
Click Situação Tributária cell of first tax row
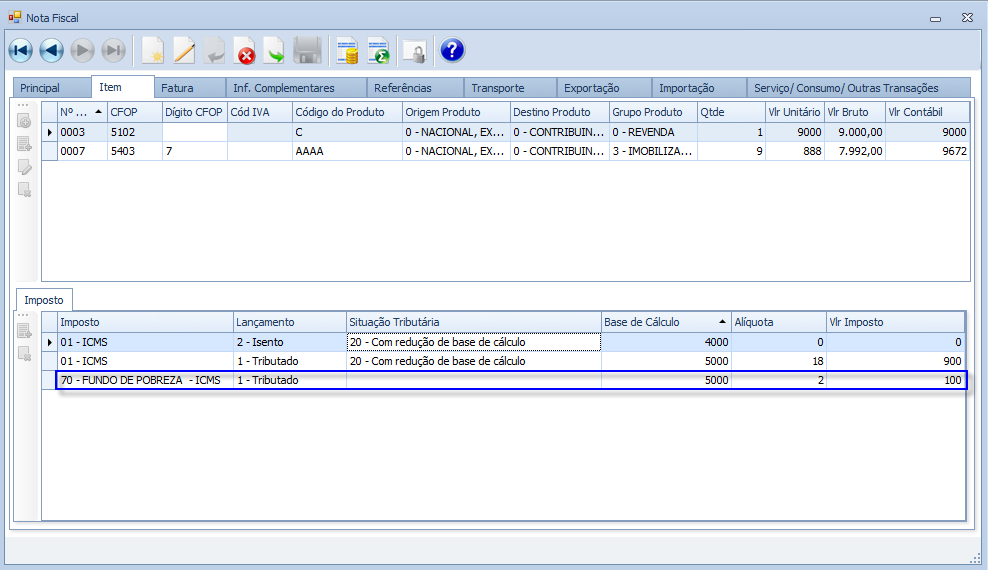tap(473, 342)
